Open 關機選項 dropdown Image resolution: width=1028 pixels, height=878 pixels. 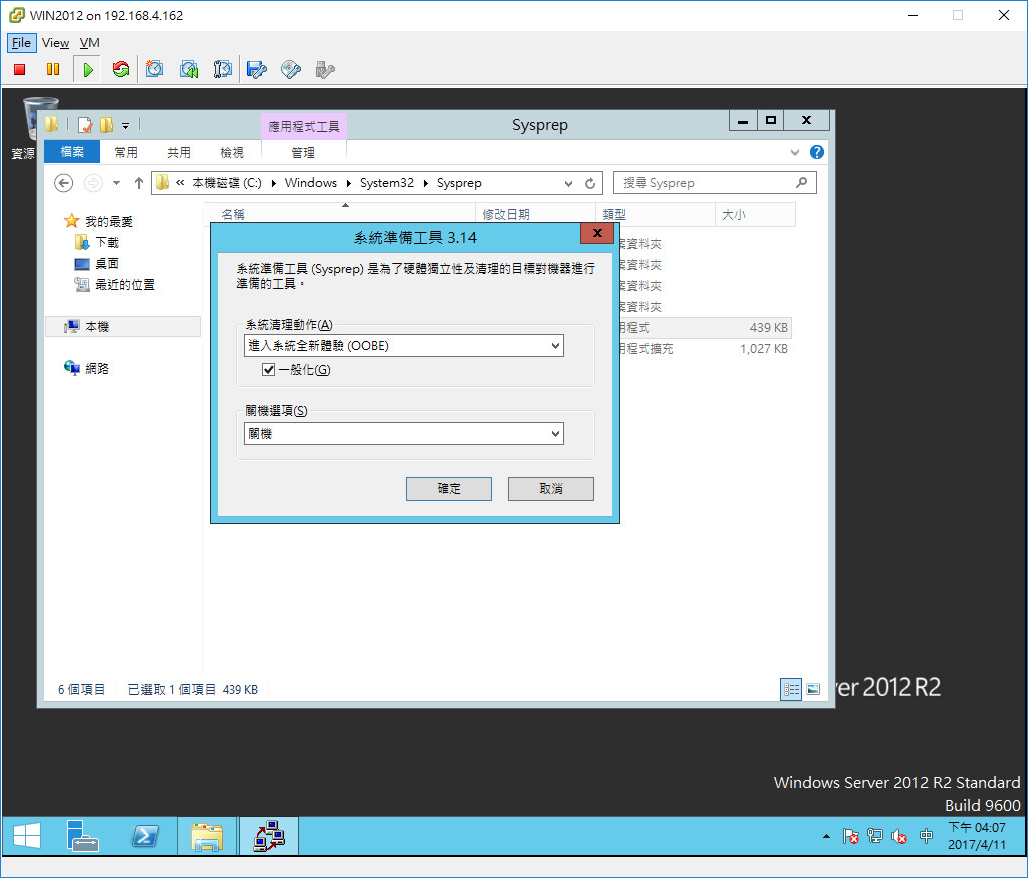click(x=404, y=433)
